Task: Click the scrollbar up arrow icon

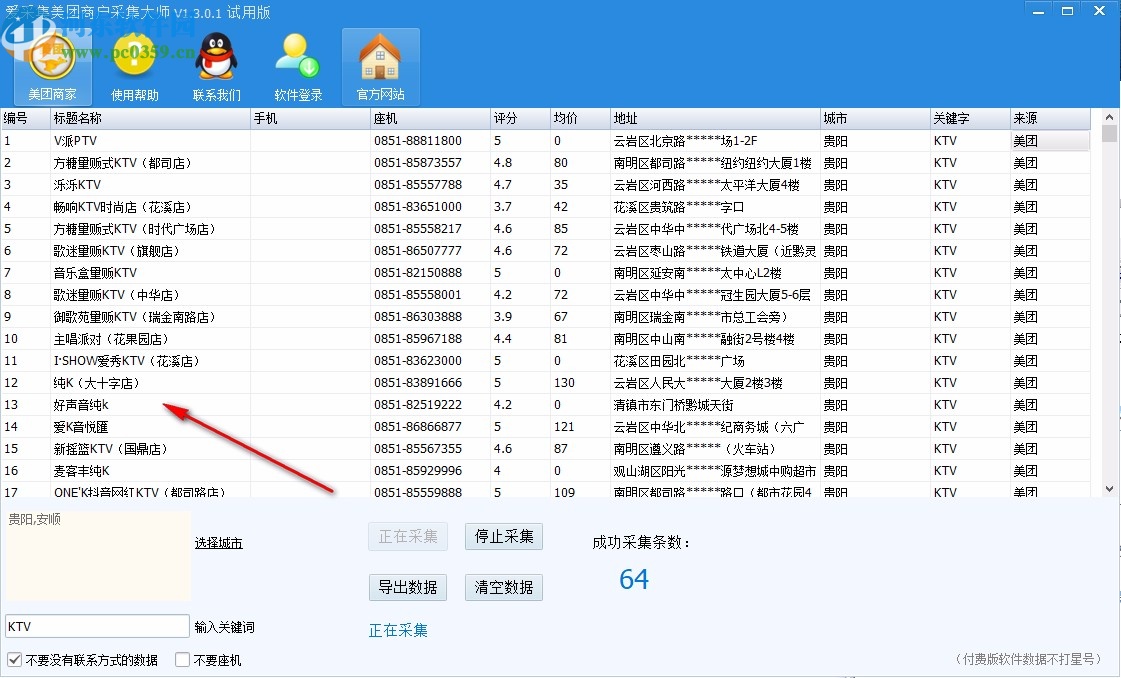Action: [x=1110, y=117]
